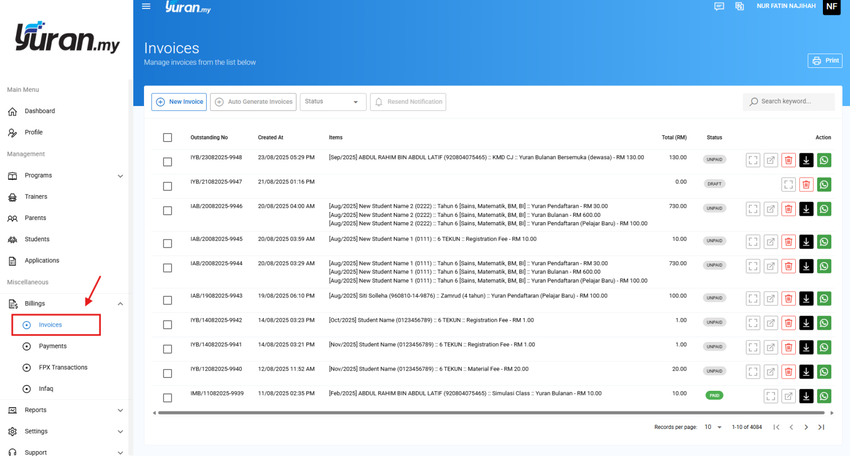This screenshot has width=850, height=456.
Task: Select checkbox for invoice IMB/11082025-9939
Action: tap(168, 397)
